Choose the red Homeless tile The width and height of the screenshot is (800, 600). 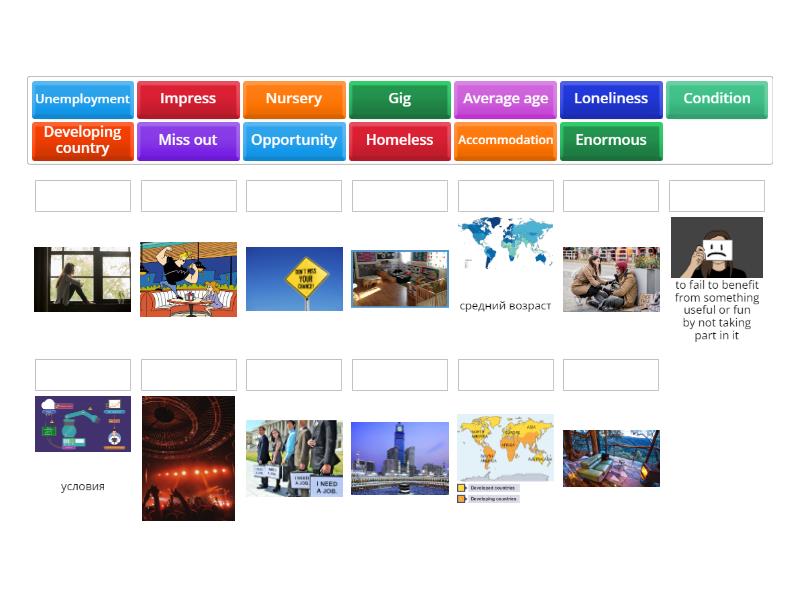[x=400, y=141]
